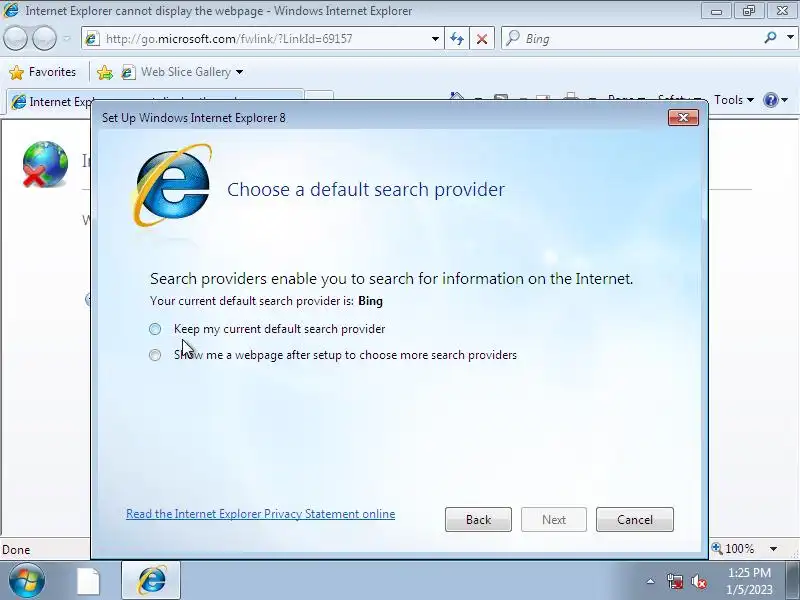
Task: Click the search magnifier button
Action: (x=770, y=37)
